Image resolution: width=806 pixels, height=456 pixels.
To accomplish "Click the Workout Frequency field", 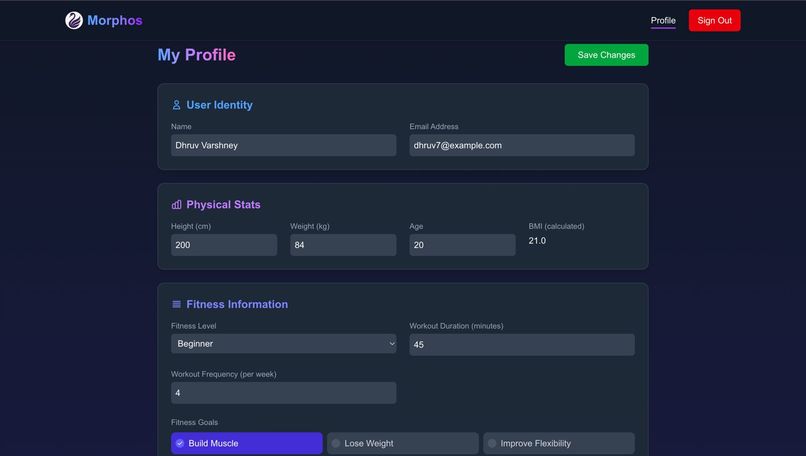I will point(284,393).
